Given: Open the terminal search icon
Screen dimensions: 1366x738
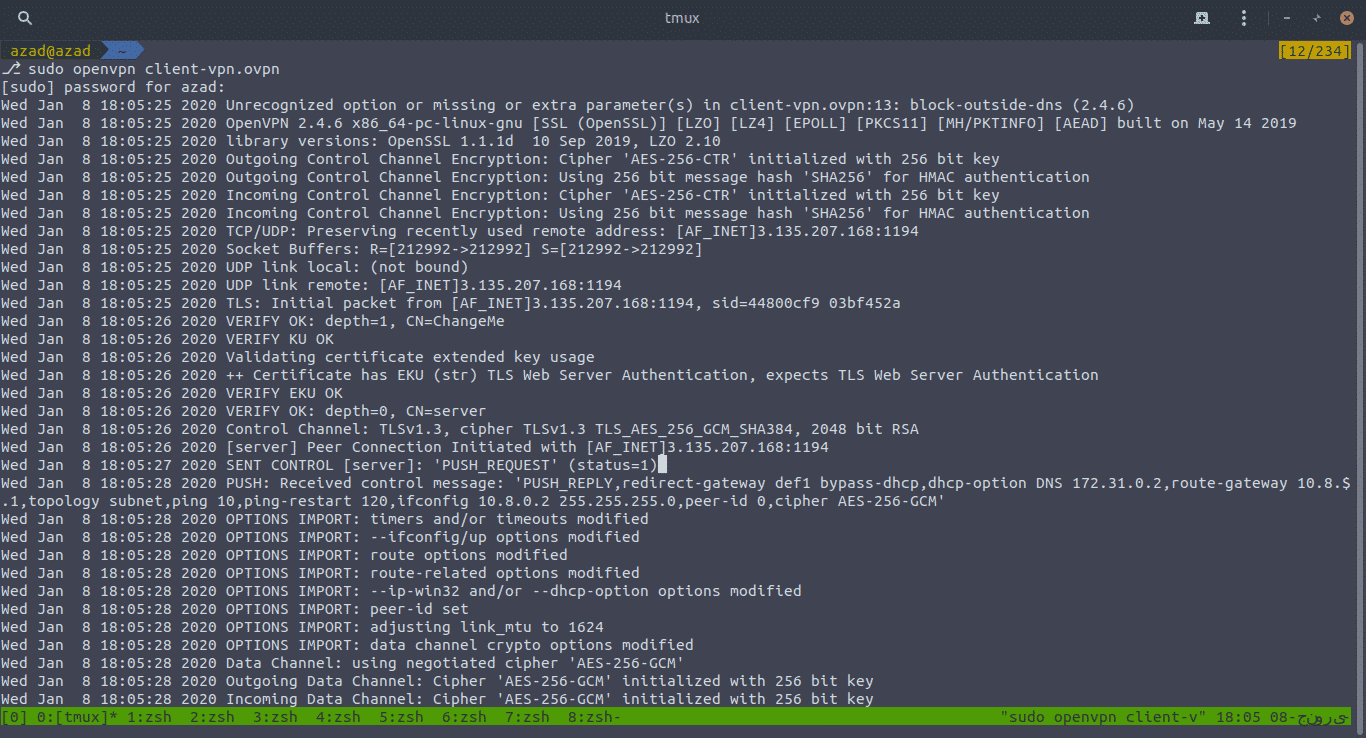Looking at the screenshot, I should (25, 18).
